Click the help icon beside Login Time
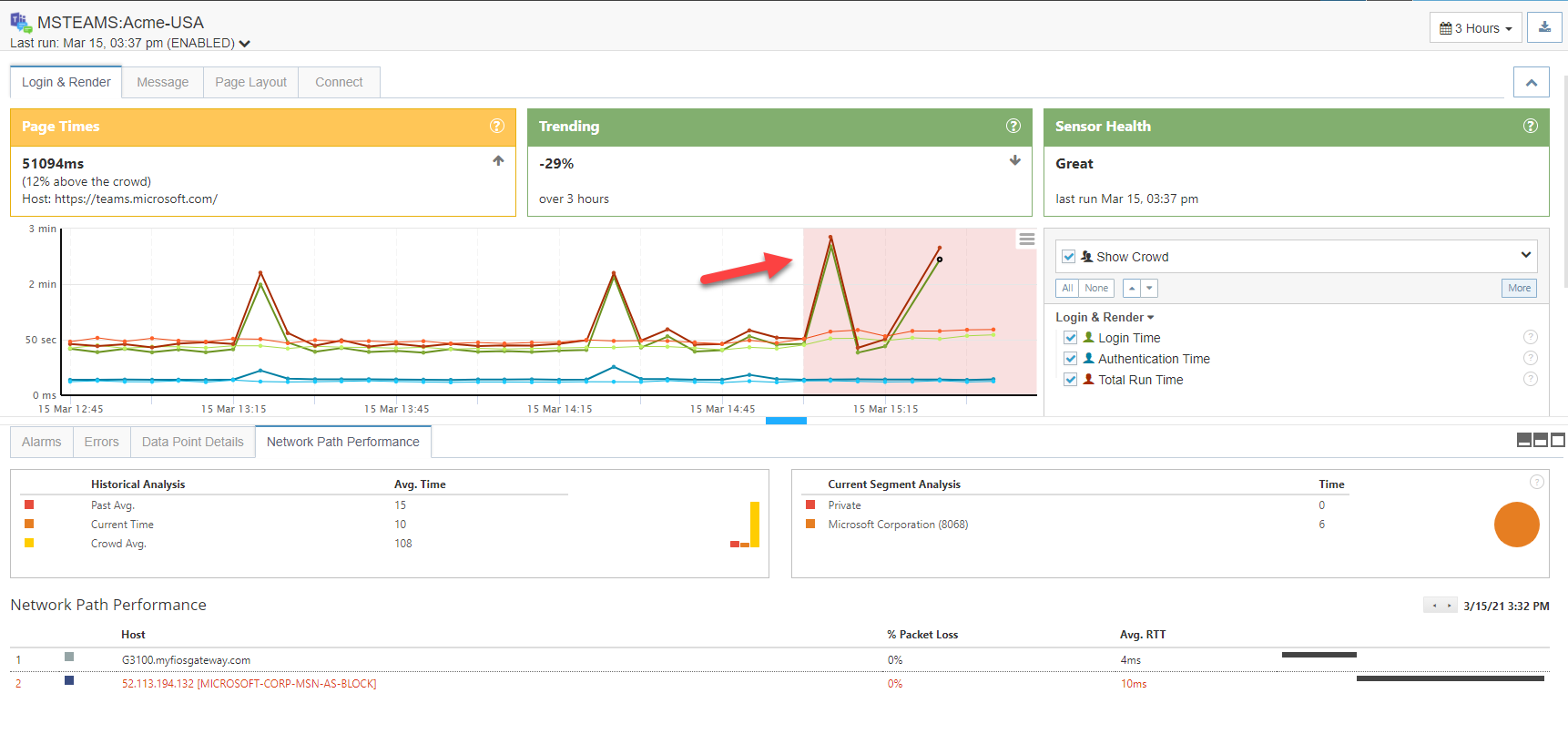This screenshot has width=1568, height=734. 1531,337
